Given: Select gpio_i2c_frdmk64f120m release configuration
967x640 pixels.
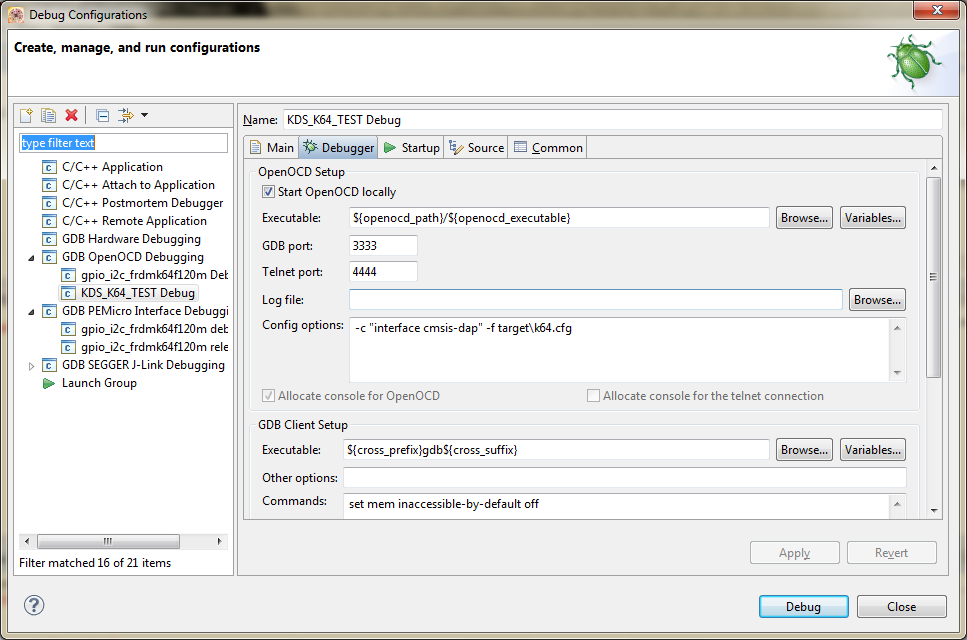Looking at the screenshot, I should (154, 347).
